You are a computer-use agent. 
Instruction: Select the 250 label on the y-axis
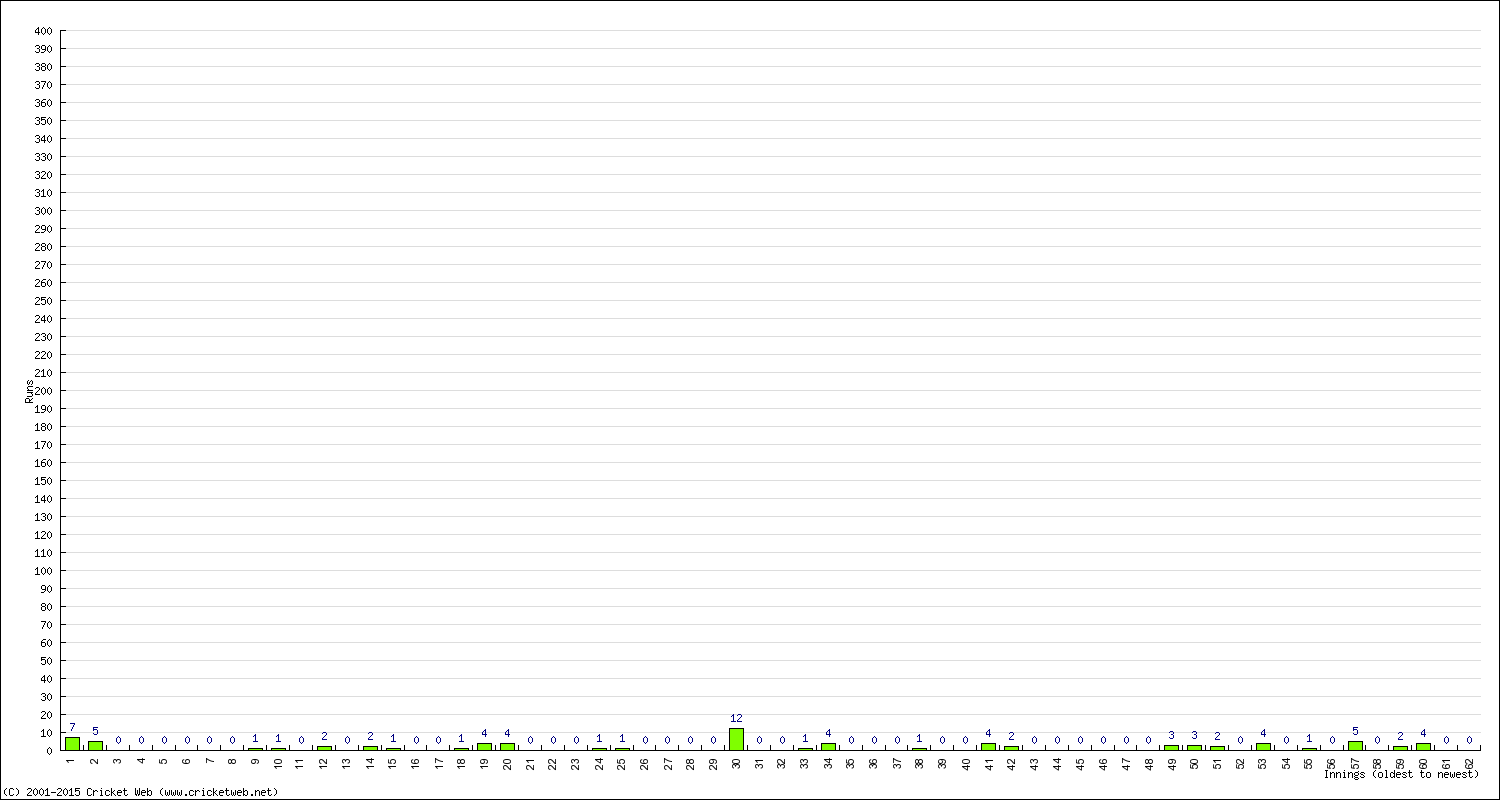(x=42, y=301)
